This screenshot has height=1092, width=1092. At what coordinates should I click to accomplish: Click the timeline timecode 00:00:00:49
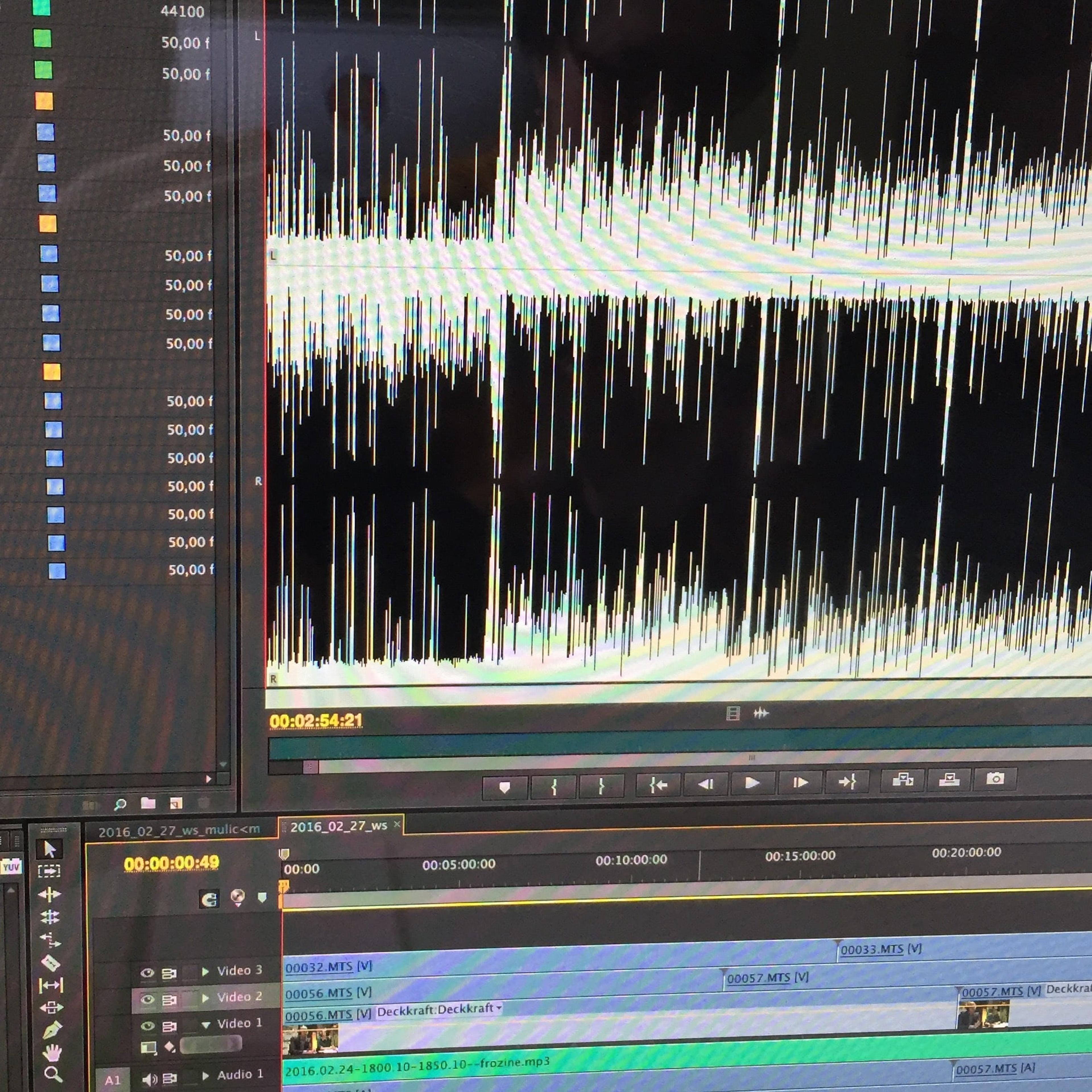pyautogui.click(x=171, y=863)
